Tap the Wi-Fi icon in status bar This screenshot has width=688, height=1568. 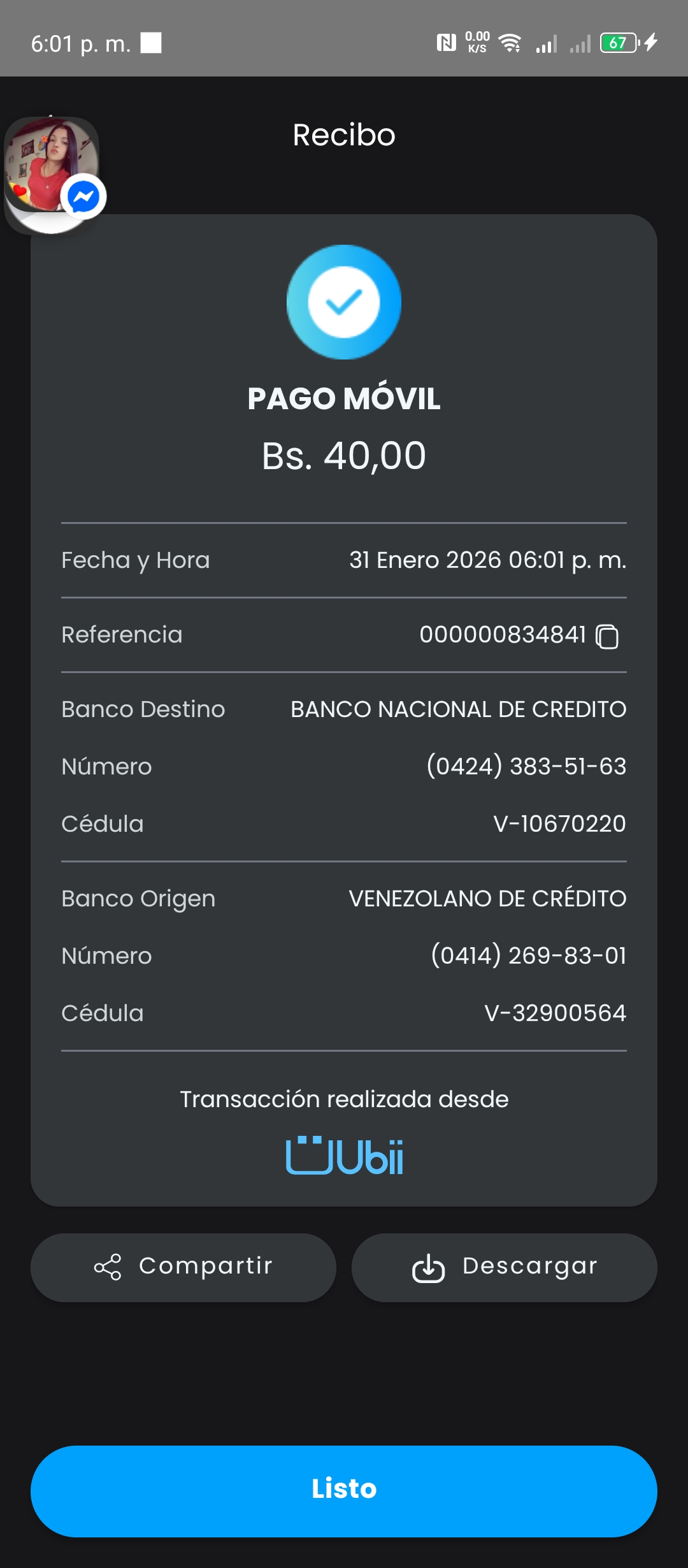pyautogui.click(x=510, y=43)
